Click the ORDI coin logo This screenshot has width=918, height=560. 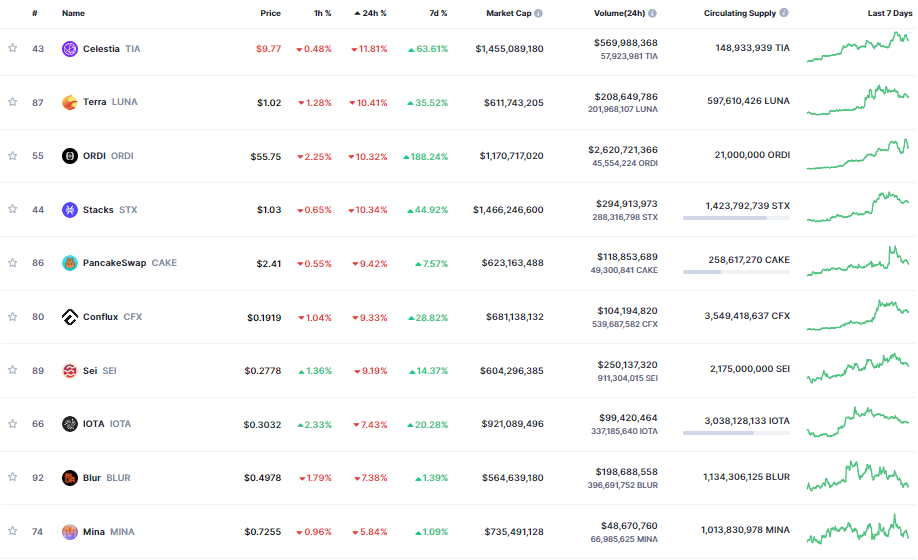(x=70, y=156)
